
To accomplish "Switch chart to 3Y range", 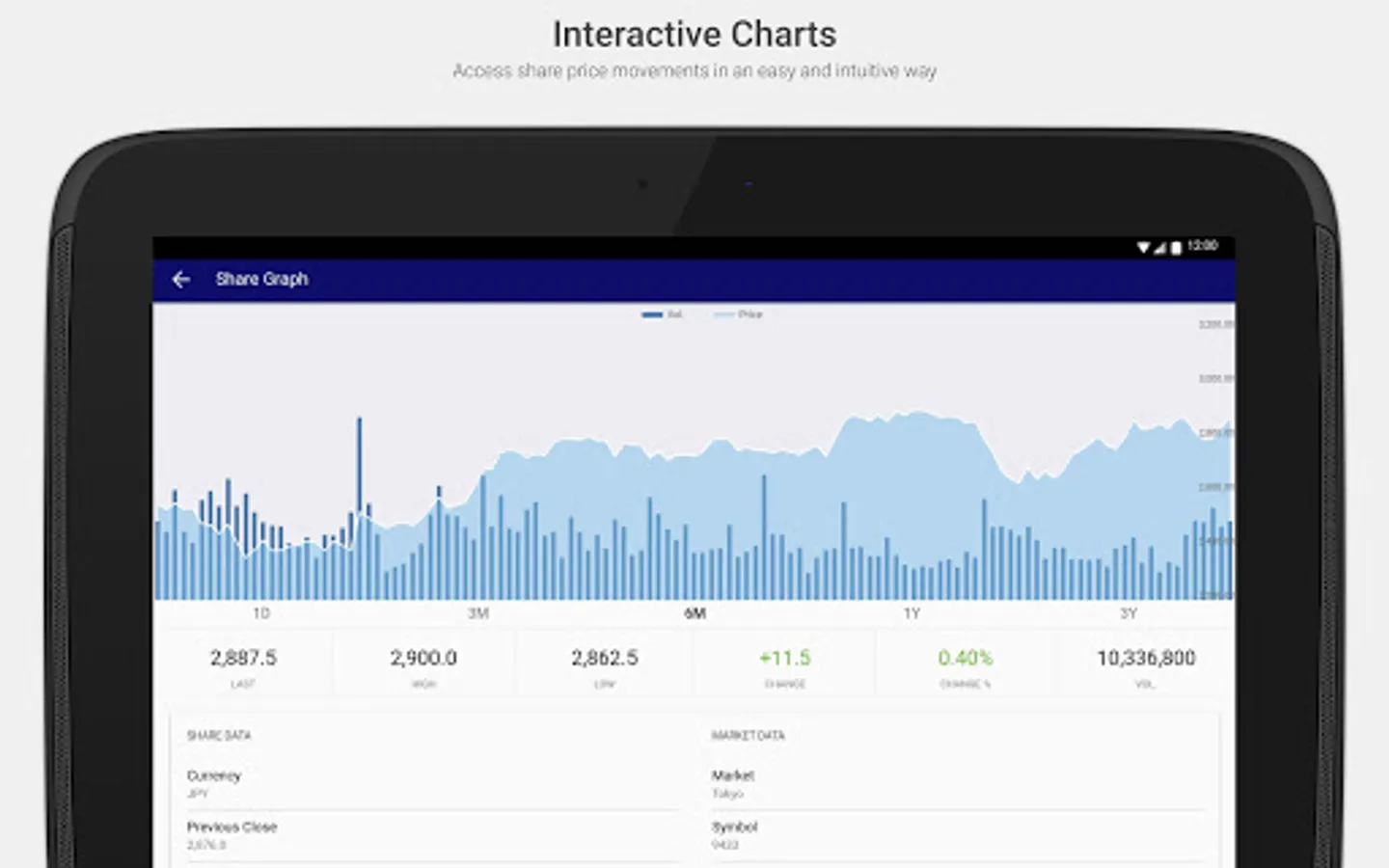I will point(1129,613).
